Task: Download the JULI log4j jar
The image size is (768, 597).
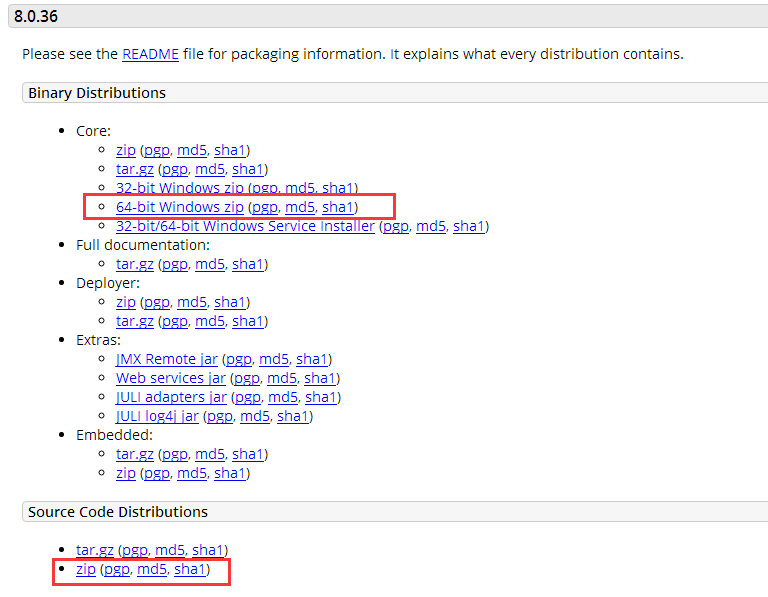Action: point(157,416)
